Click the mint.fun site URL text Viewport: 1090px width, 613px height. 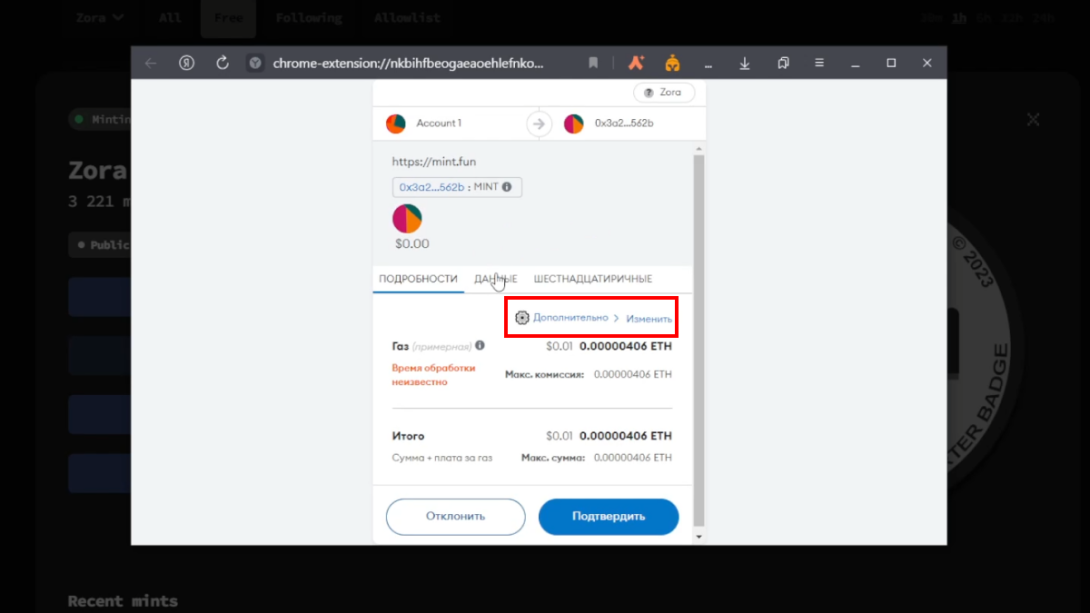434,162
